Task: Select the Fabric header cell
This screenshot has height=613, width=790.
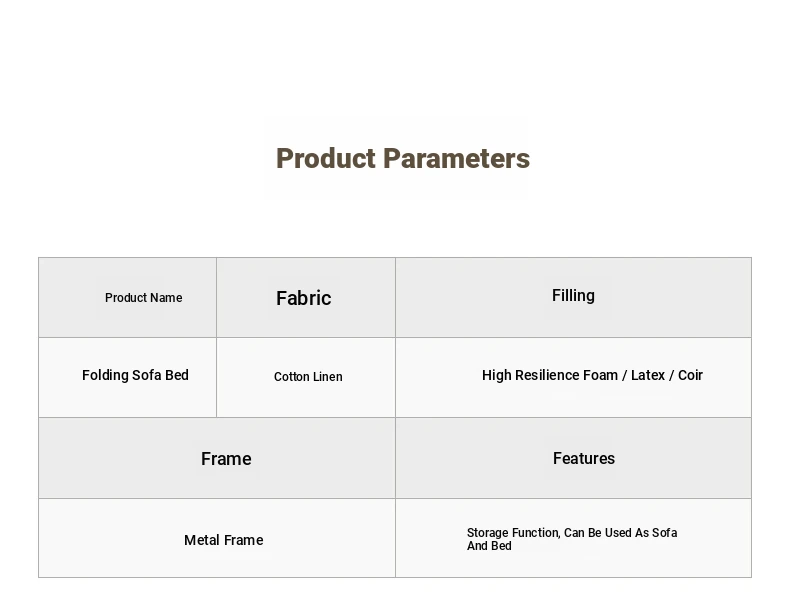Action: [x=306, y=297]
